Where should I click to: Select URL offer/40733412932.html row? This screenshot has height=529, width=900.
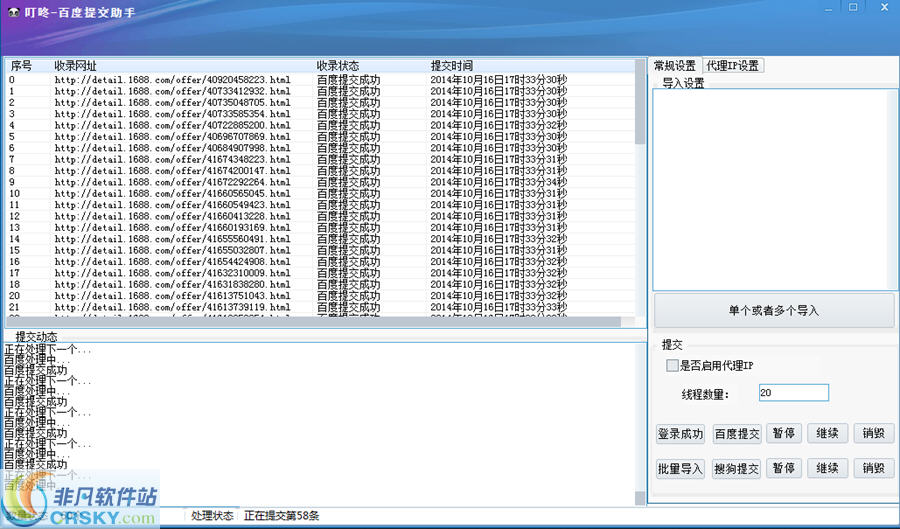(x=320, y=91)
